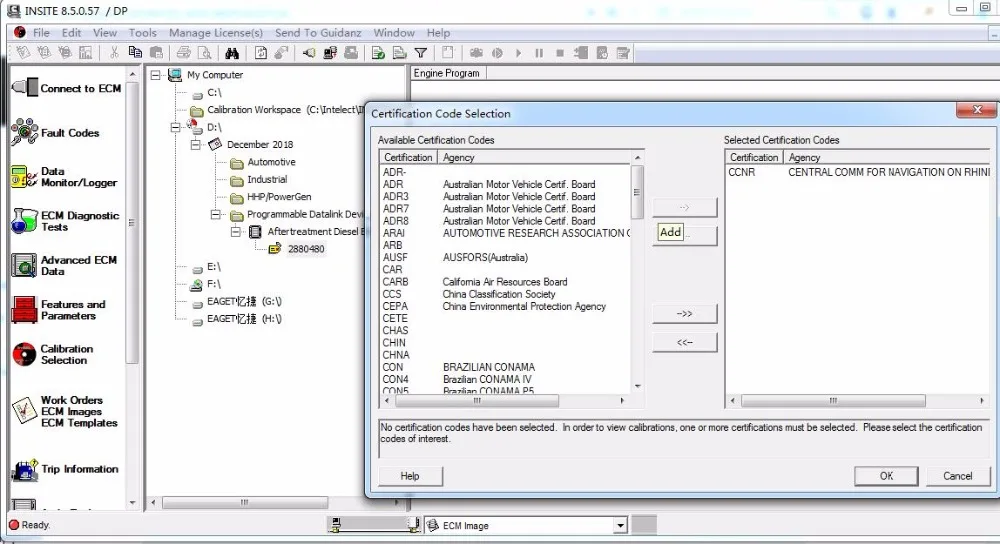This screenshot has height=544, width=1000.
Task: Click the megaphone toolbar icon
Action: (309, 53)
